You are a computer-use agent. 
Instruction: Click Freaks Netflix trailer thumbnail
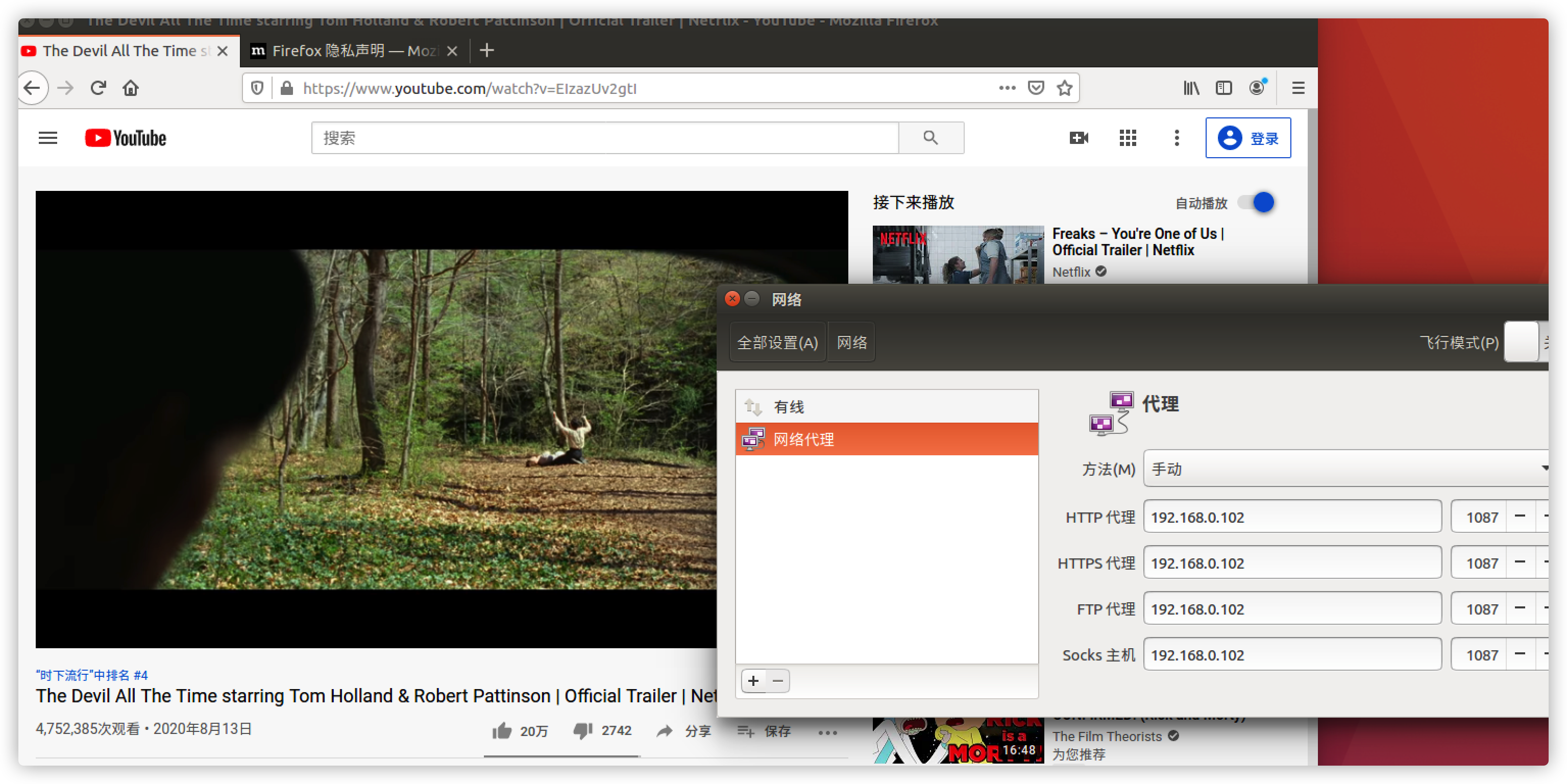coord(958,254)
